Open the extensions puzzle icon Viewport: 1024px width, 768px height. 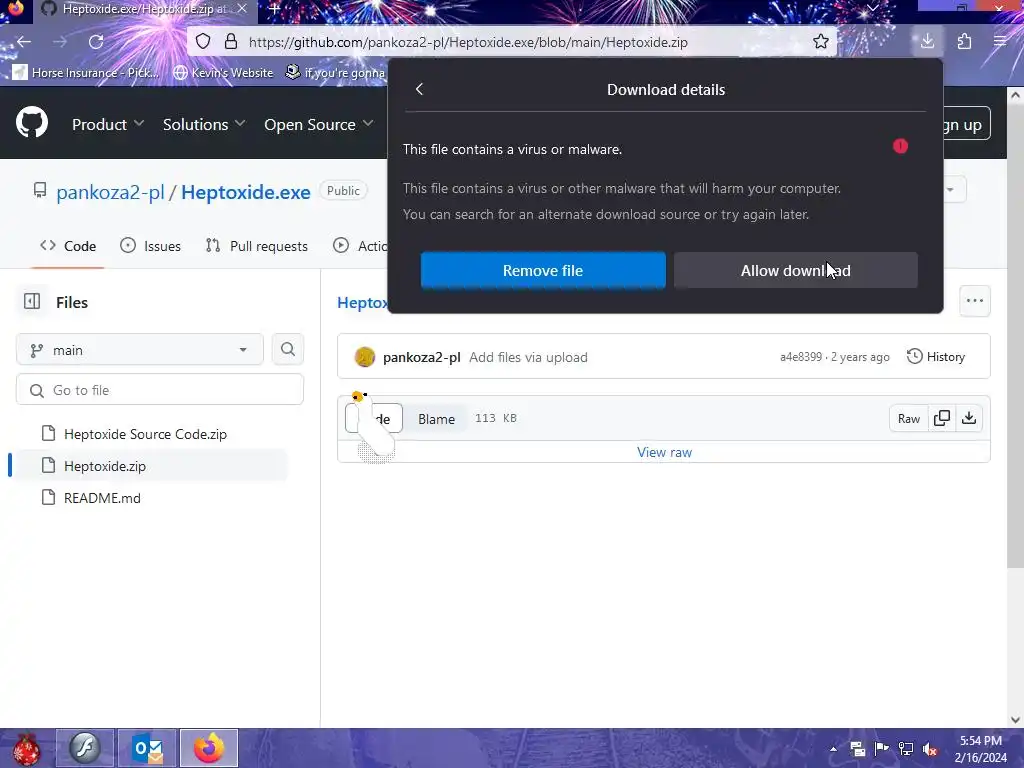964,42
